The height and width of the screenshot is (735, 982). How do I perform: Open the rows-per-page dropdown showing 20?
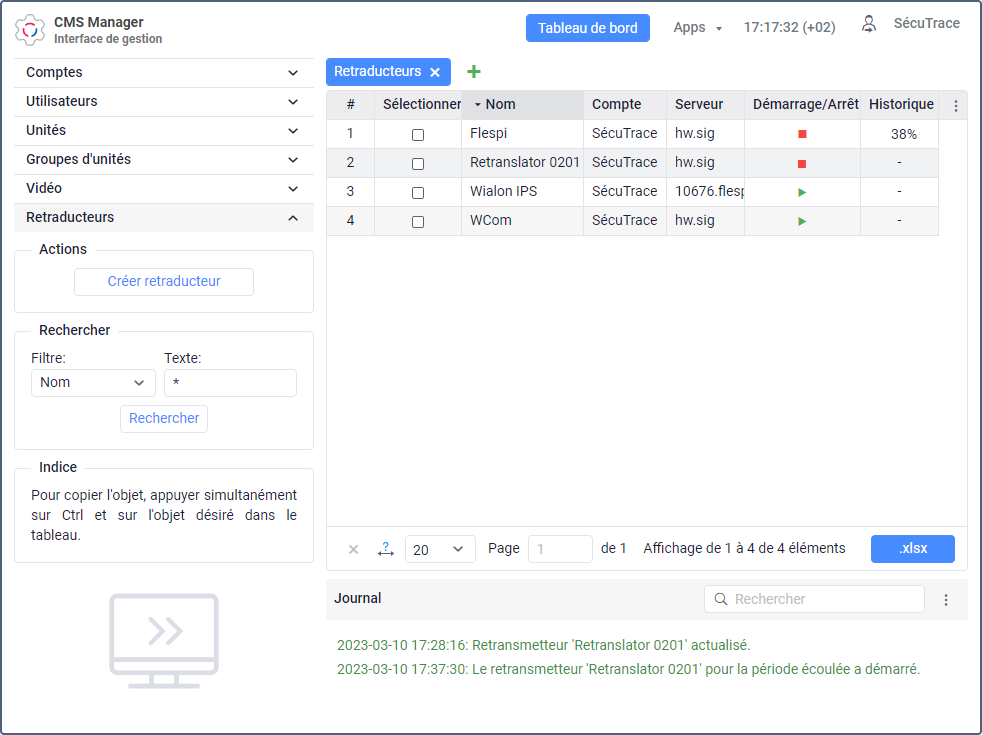click(x=440, y=549)
